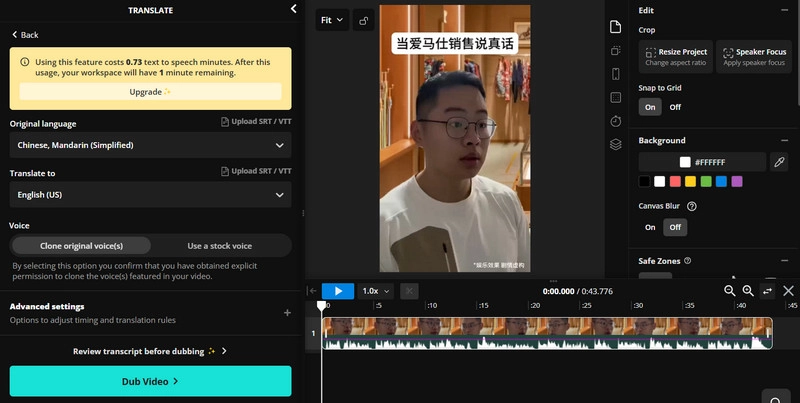Viewport: 800px width, 403px height.
Task: Click the Canvas Blur help icon
Action: coord(692,206)
